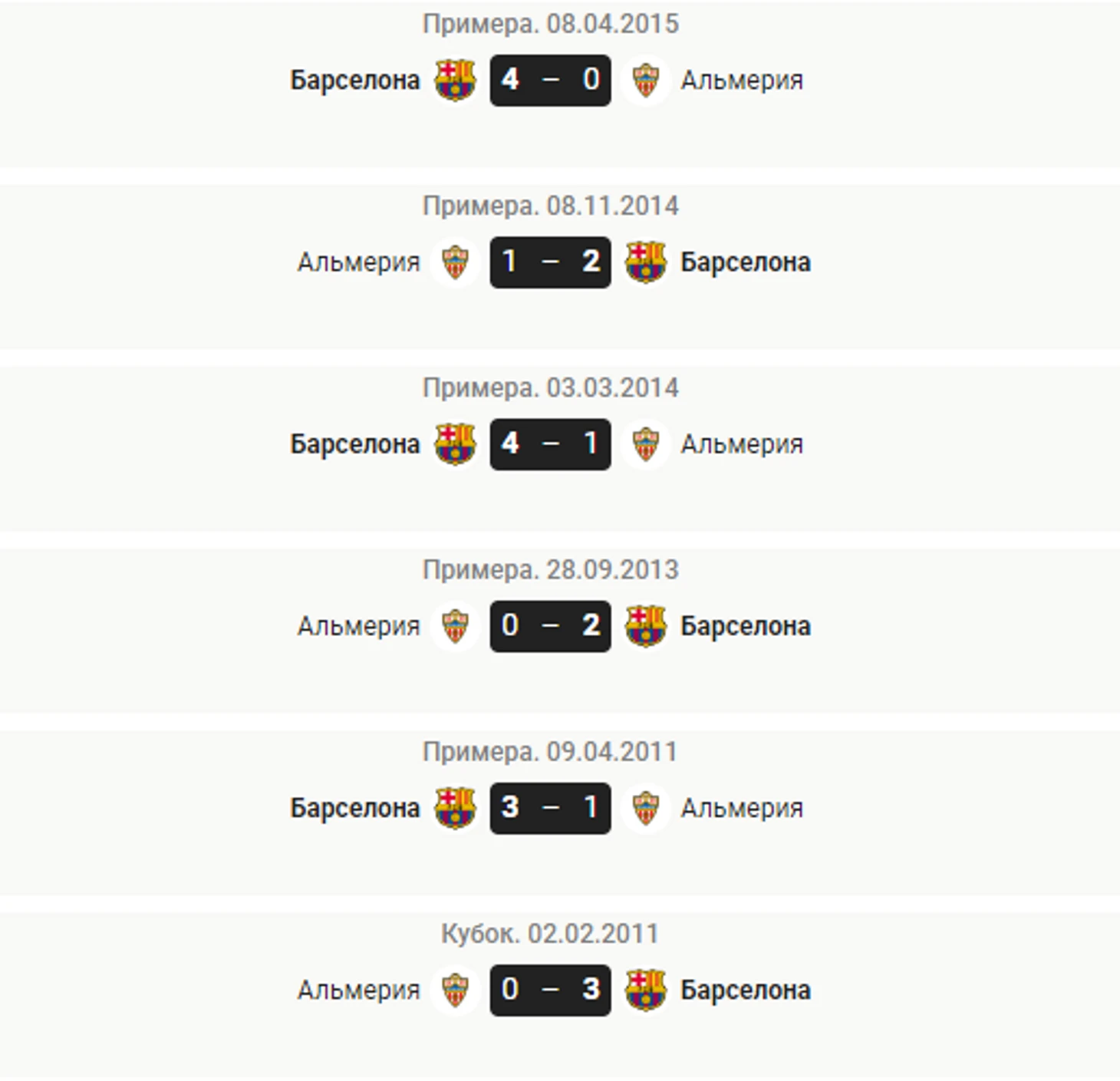Open the 4 – 0 score box
The image size is (1120, 1081).
pyautogui.click(x=550, y=80)
